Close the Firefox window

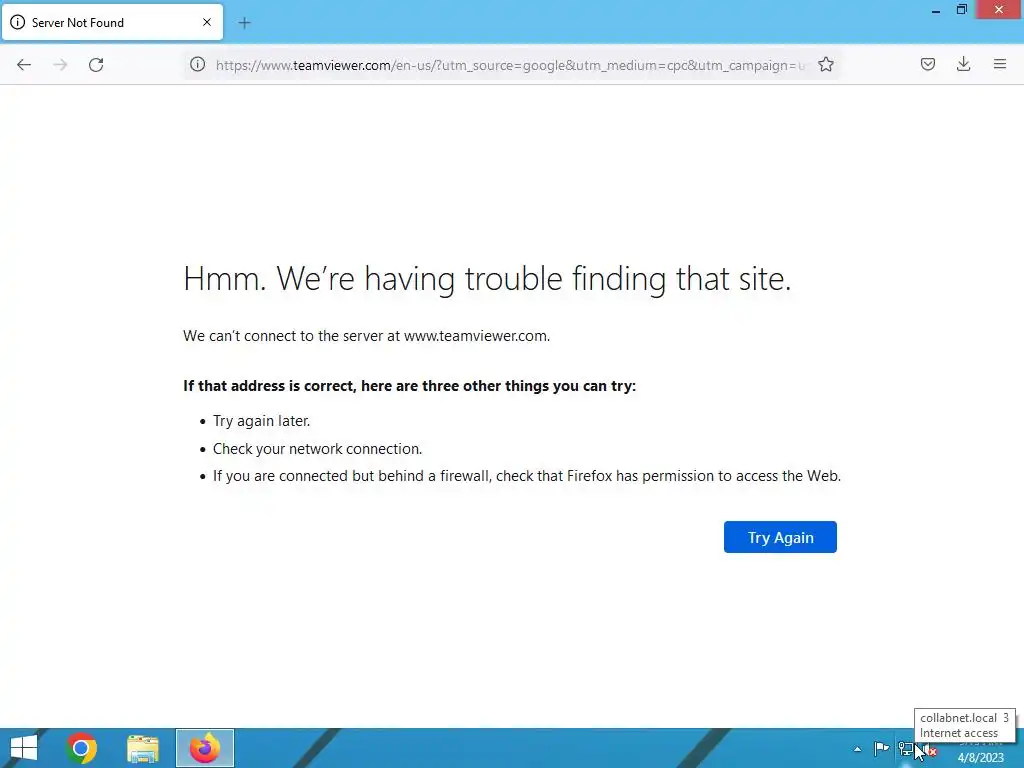pos(999,10)
